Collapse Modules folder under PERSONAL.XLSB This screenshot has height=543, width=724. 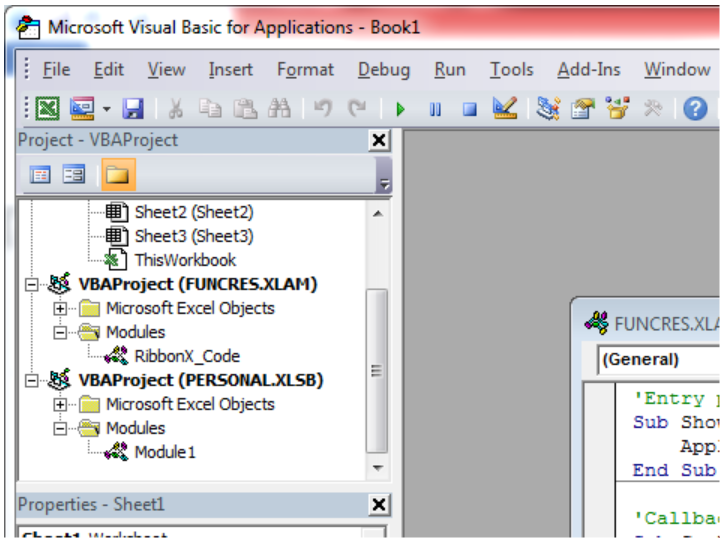click(x=60, y=428)
